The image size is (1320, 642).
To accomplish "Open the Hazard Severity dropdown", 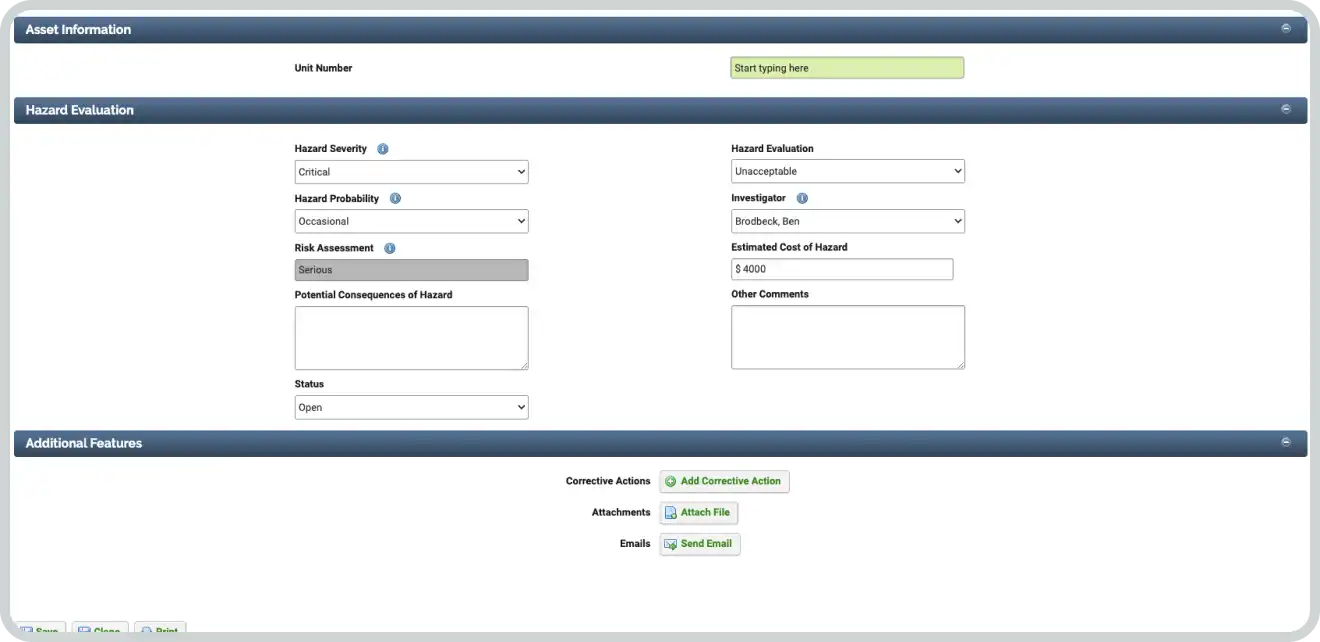I will click(x=411, y=172).
